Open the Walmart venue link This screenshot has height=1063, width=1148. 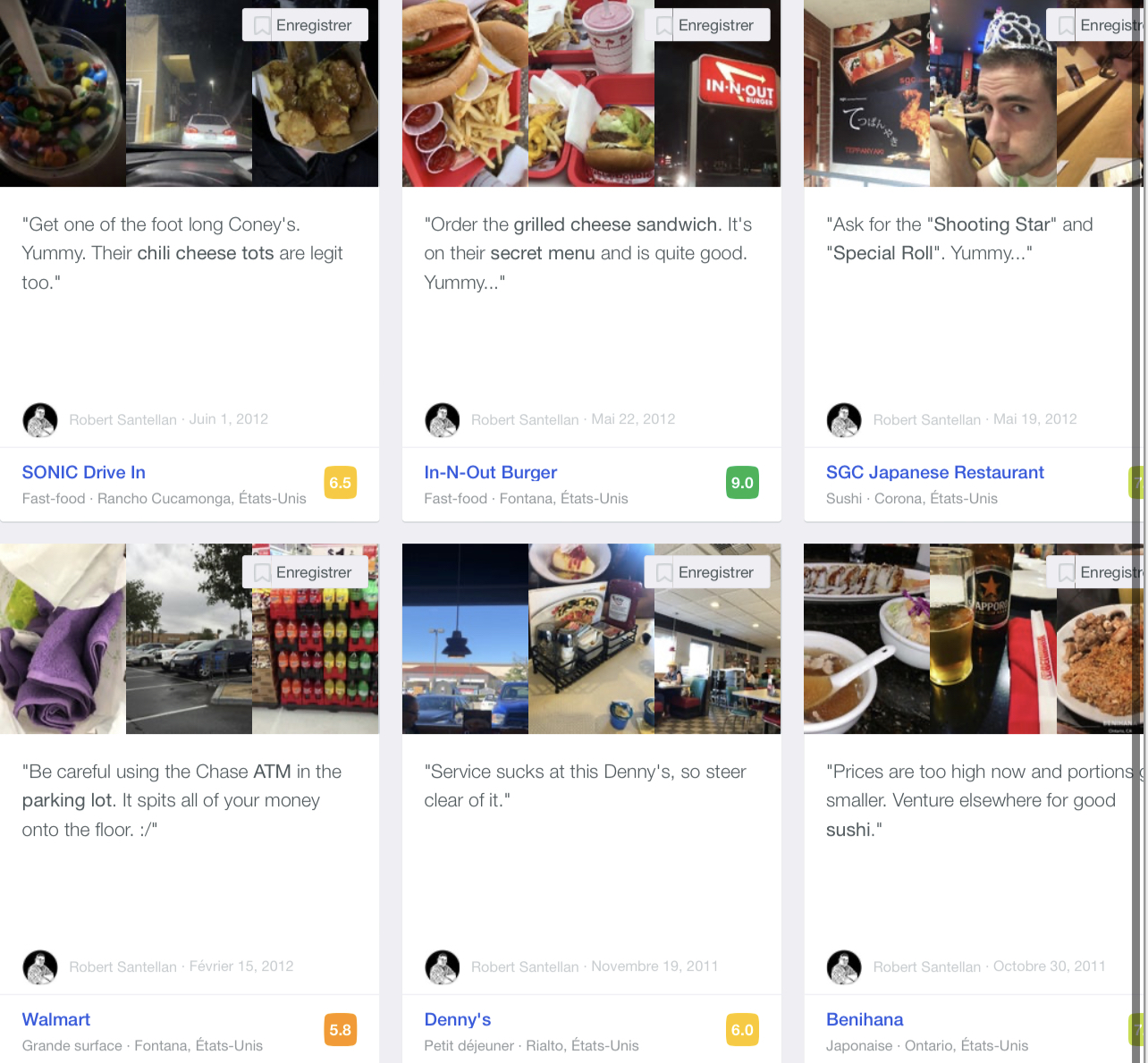[56, 1019]
